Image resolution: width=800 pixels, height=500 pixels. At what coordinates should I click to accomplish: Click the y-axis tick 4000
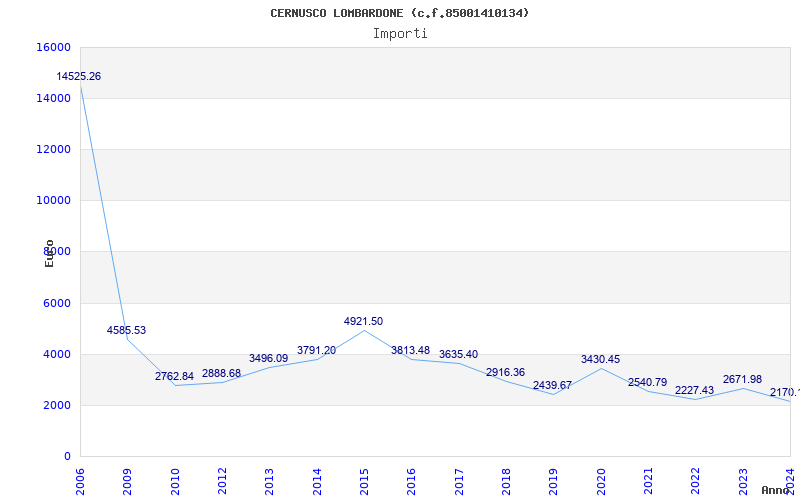pyautogui.click(x=56, y=355)
